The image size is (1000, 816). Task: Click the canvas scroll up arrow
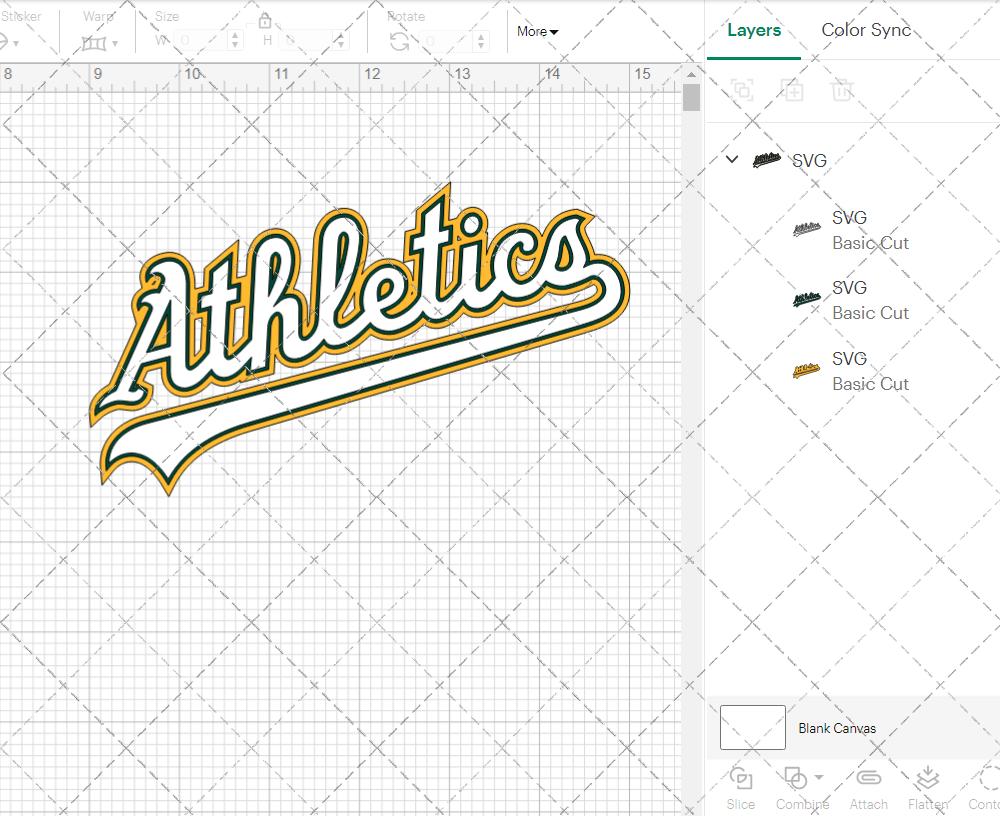pos(691,74)
